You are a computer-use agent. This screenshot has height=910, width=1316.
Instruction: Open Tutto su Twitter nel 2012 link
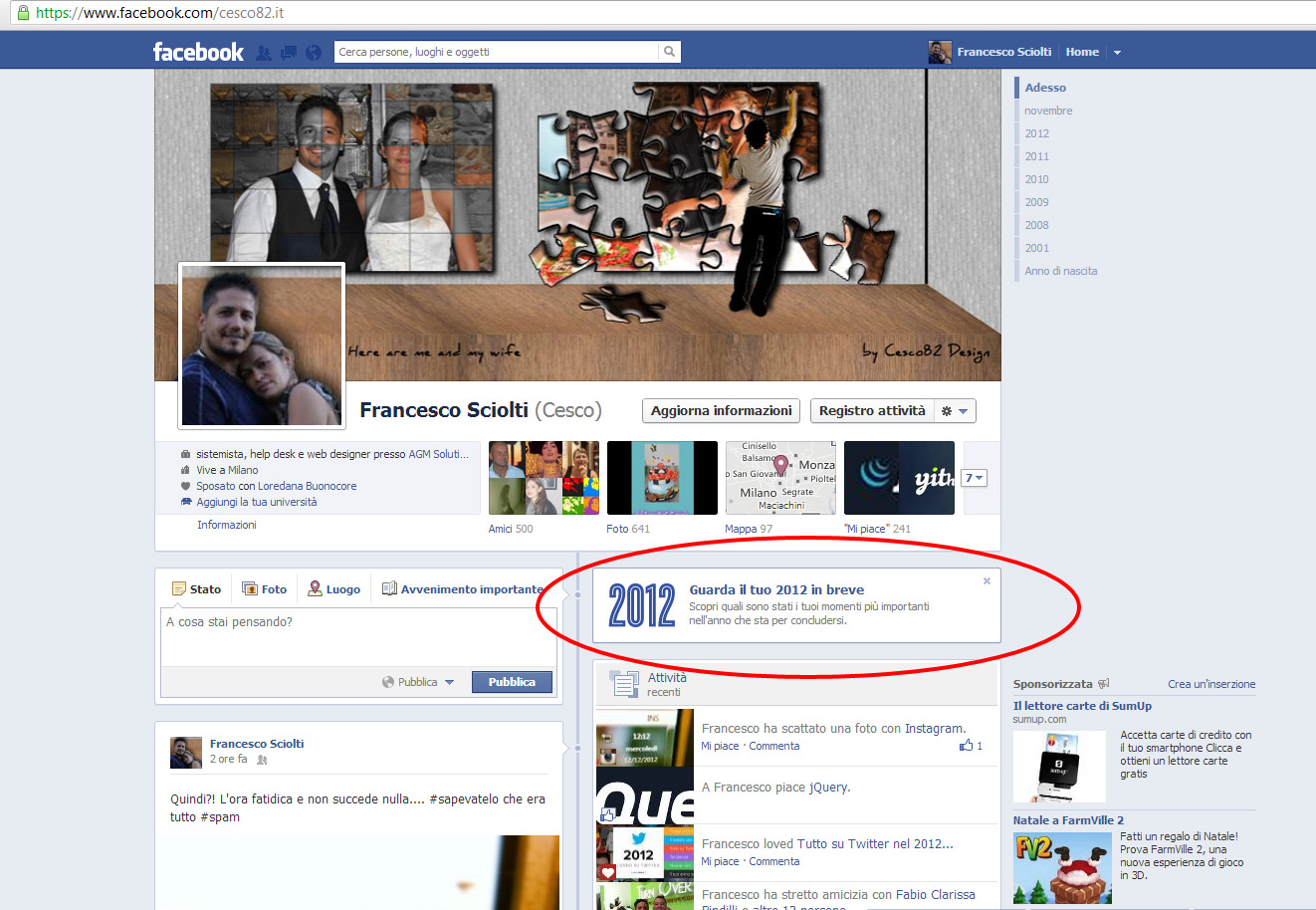pyautogui.click(x=876, y=843)
